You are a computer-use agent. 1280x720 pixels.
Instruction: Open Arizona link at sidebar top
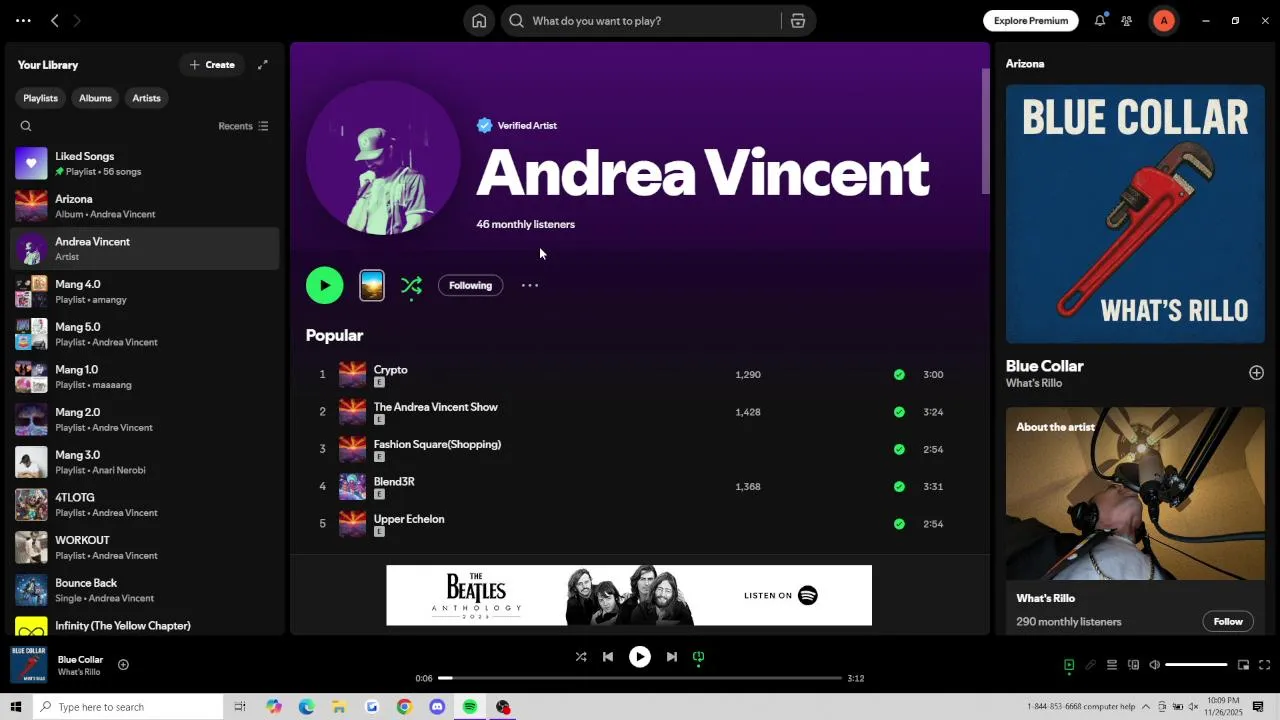click(x=1025, y=64)
